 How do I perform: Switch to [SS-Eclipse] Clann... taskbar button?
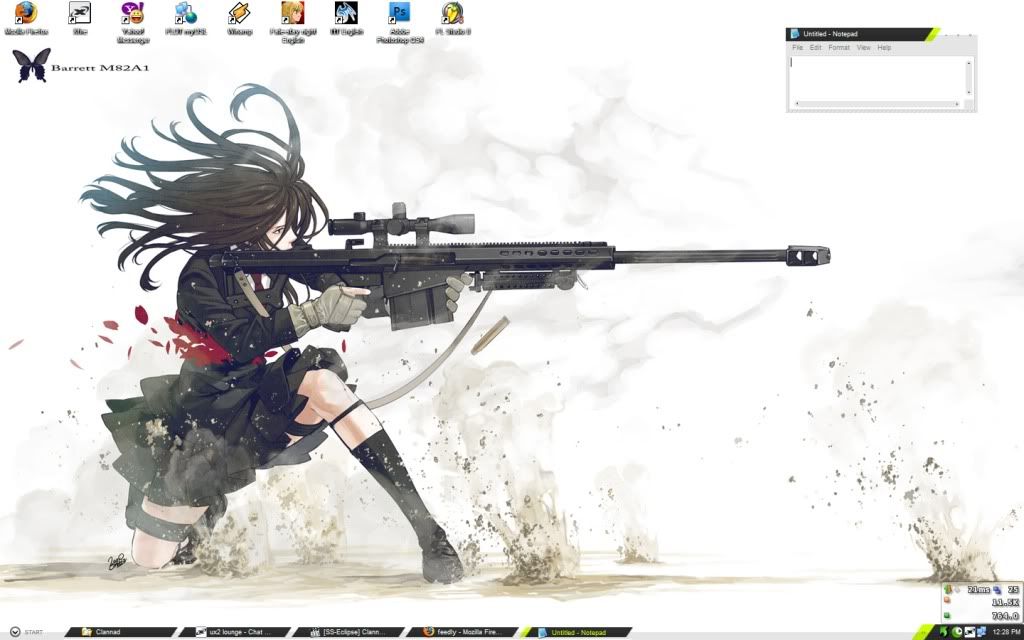348,632
